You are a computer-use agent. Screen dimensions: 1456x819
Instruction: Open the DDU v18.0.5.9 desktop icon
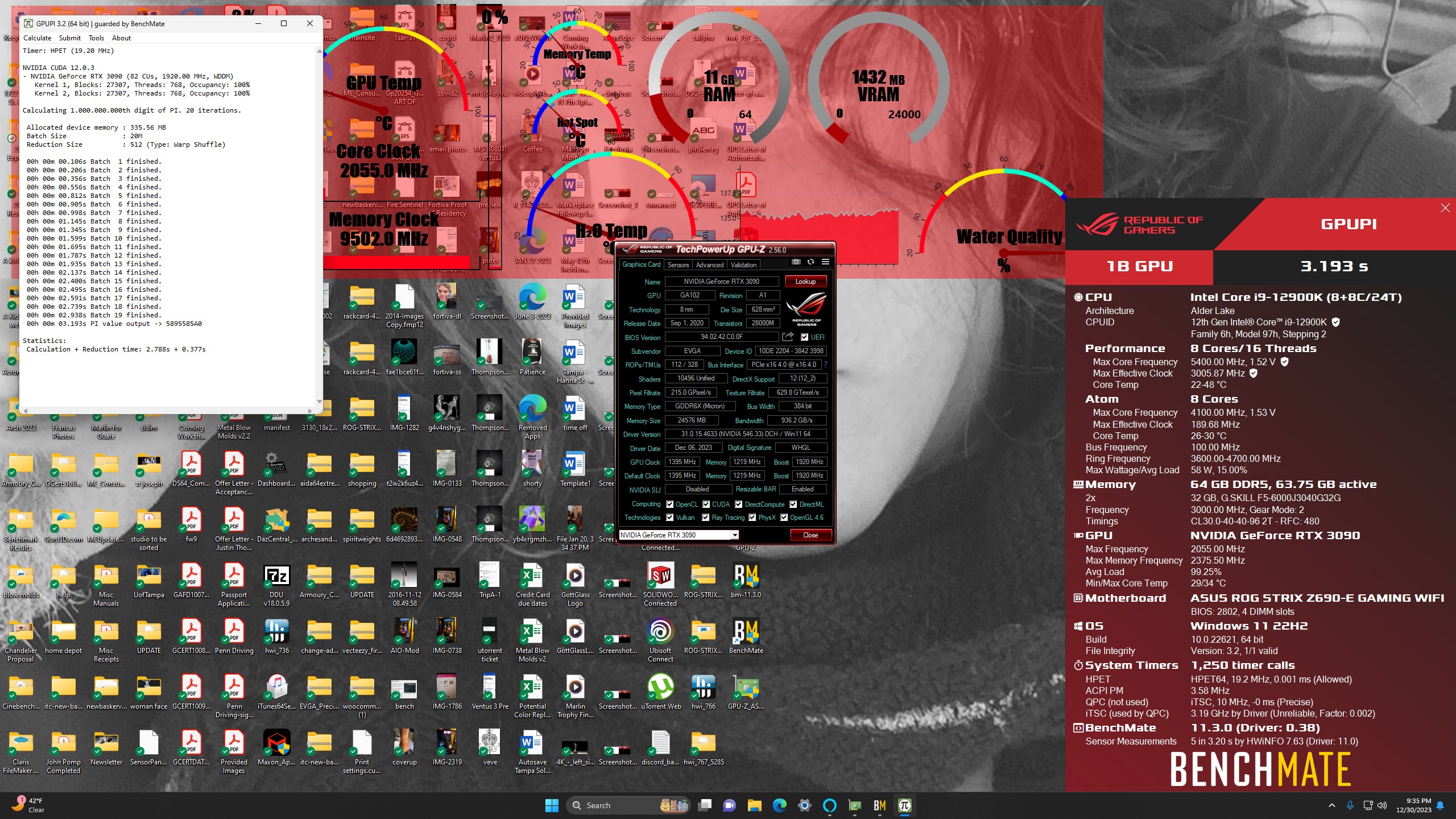[276, 585]
